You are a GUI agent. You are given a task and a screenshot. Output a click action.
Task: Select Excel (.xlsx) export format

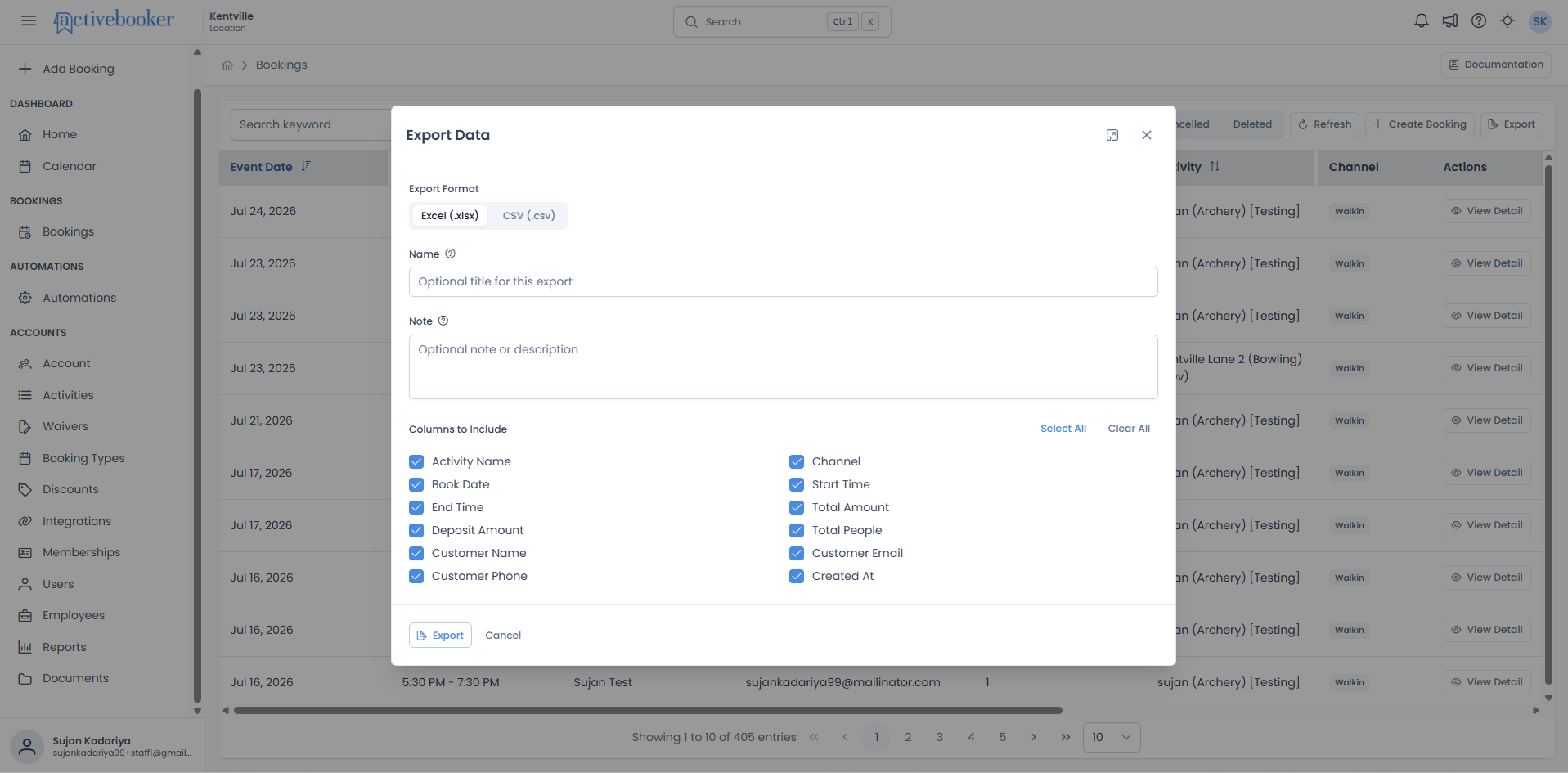450,216
